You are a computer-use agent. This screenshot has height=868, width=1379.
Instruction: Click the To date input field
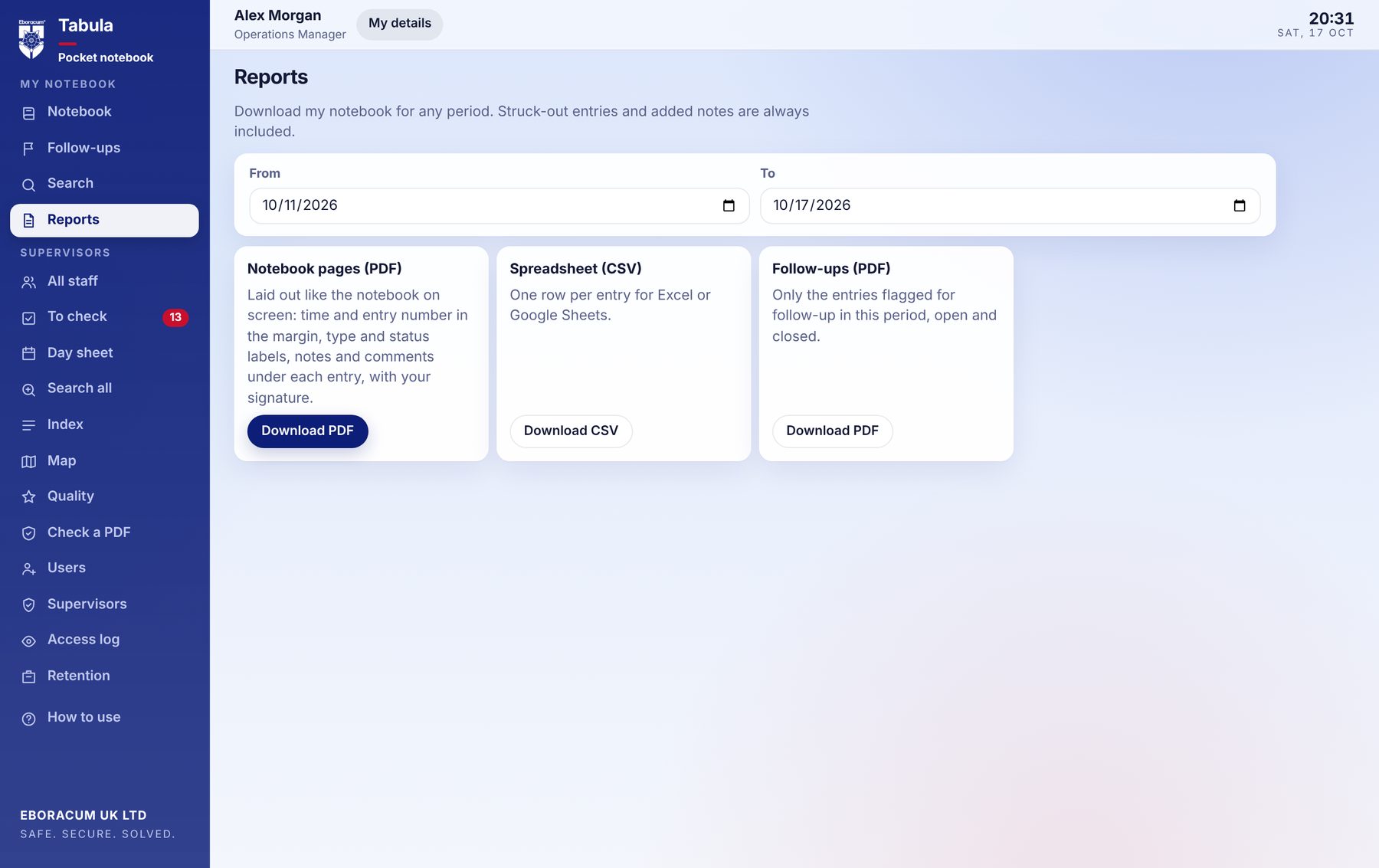point(1010,205)
